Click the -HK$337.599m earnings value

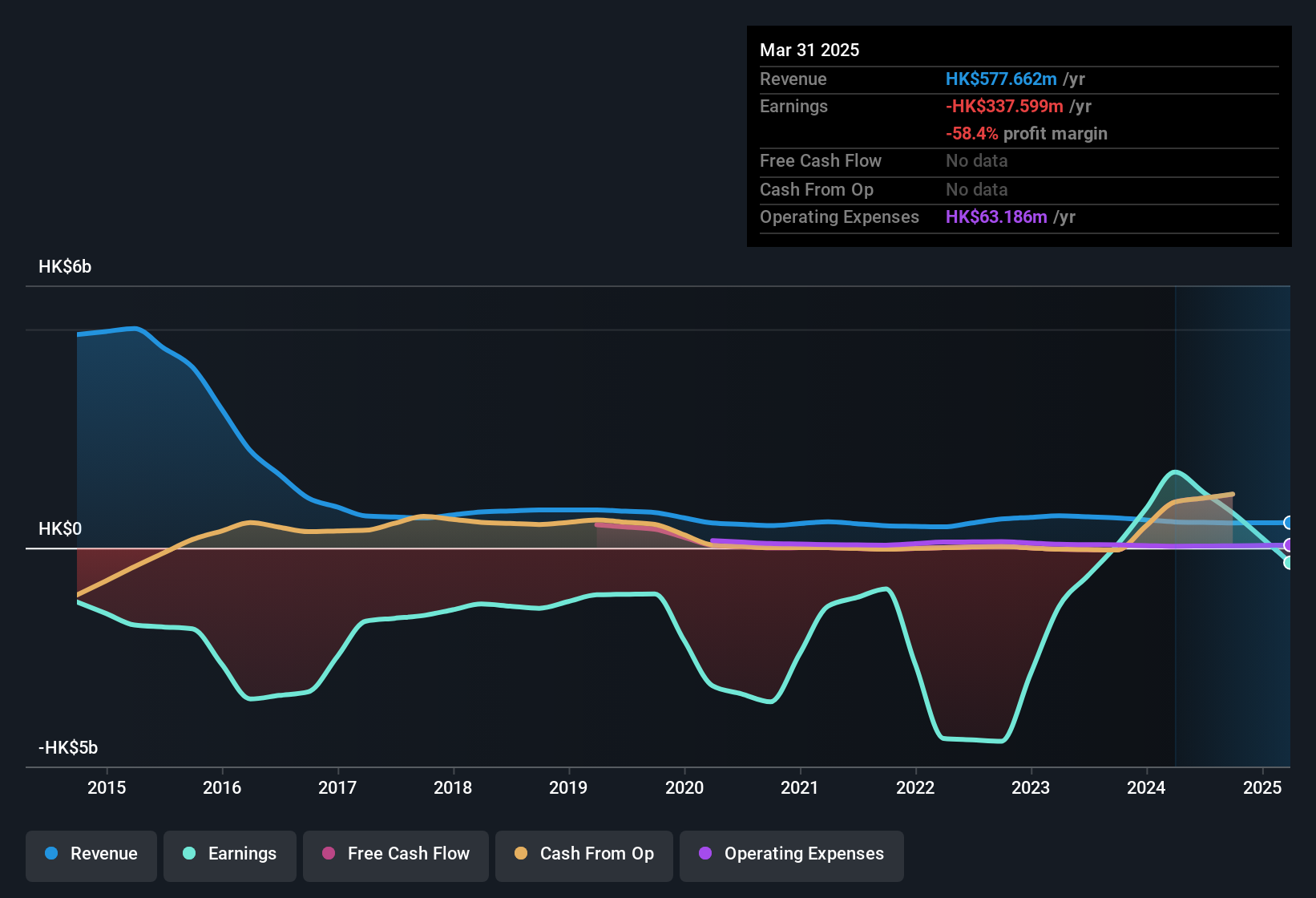click(x=1004, y=106)
